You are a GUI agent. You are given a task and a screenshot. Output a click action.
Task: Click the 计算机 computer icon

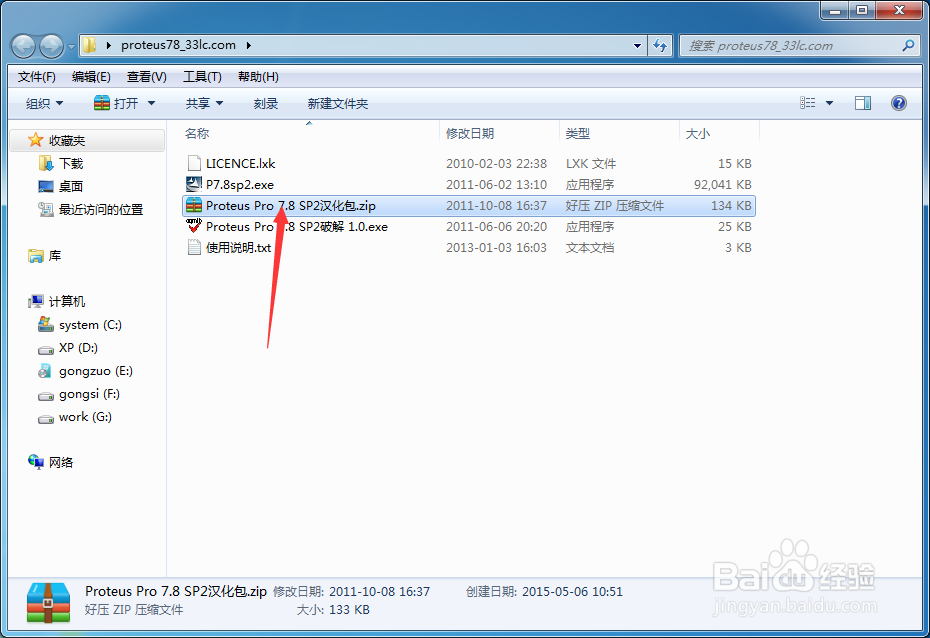pos(36,301)
